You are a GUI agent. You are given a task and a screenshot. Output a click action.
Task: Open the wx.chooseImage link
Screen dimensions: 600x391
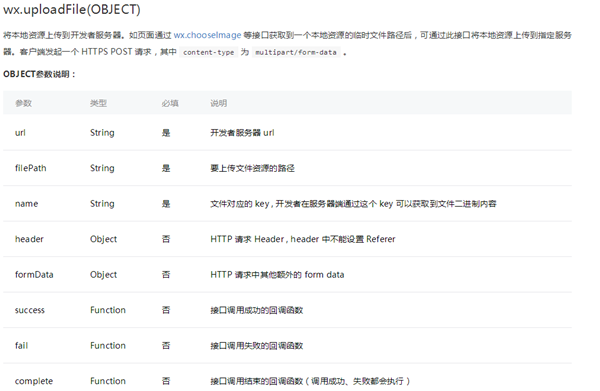tap(207, 35)
